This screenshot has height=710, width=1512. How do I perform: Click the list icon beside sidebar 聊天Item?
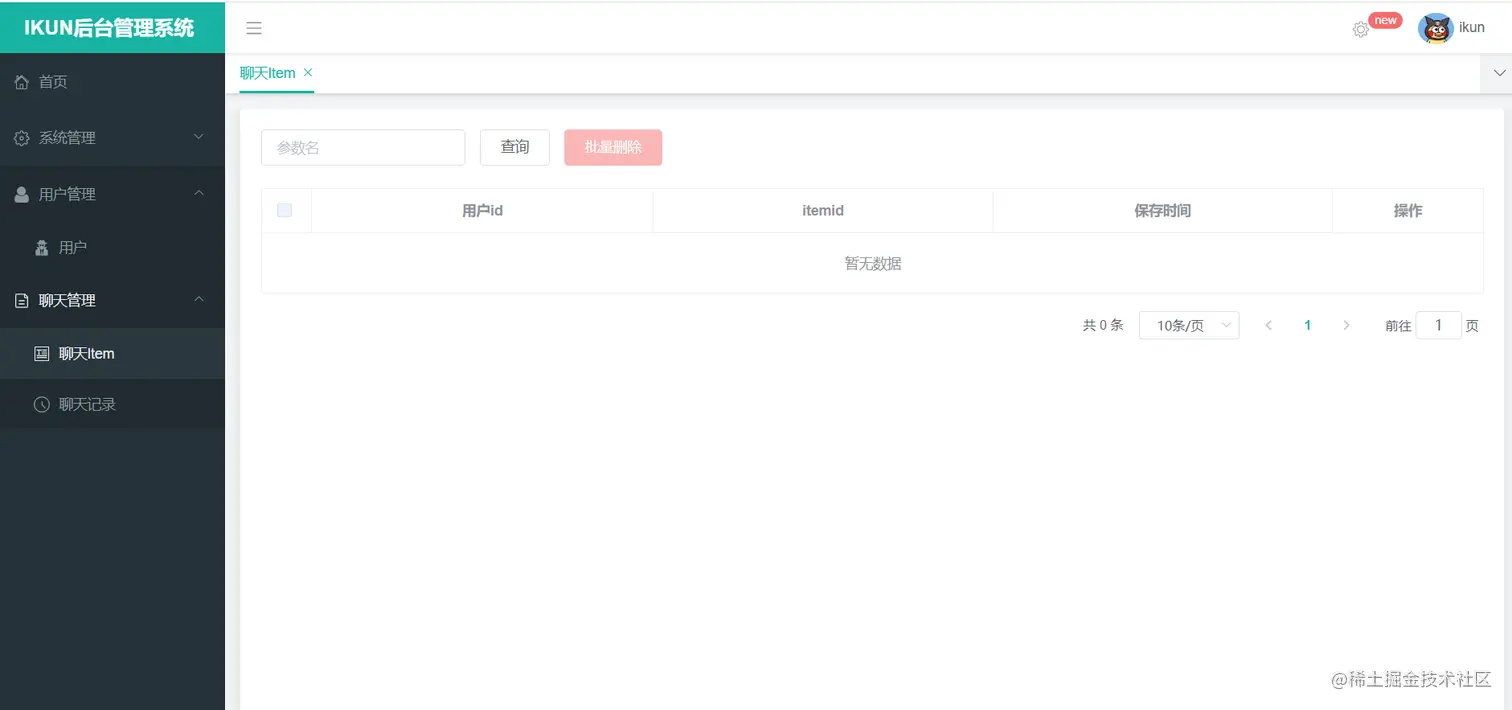(42, 353)
